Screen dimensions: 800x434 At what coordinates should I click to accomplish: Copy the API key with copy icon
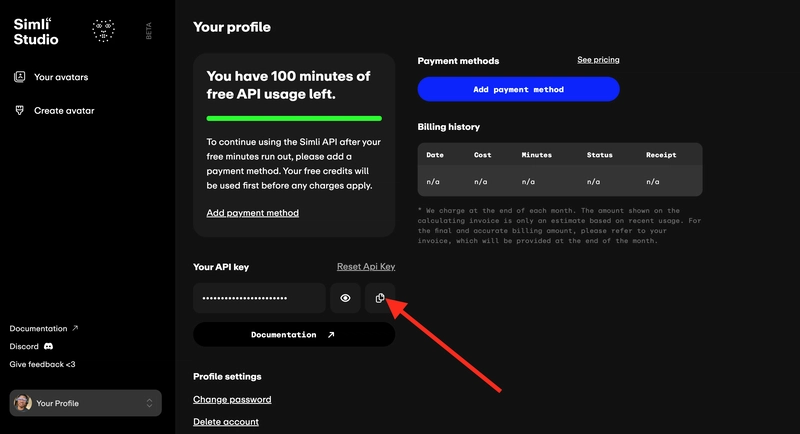coord(380,298)
